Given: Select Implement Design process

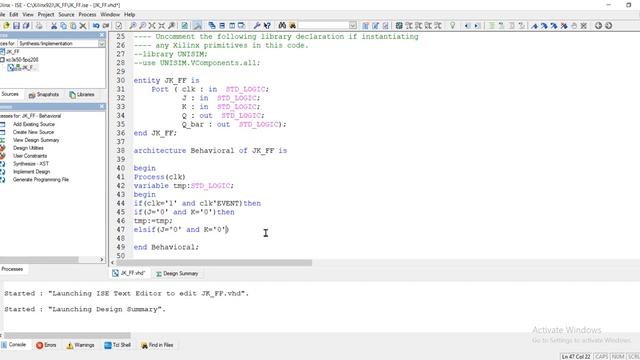Looking at the screenshot, I should click(x=31, y=172).
